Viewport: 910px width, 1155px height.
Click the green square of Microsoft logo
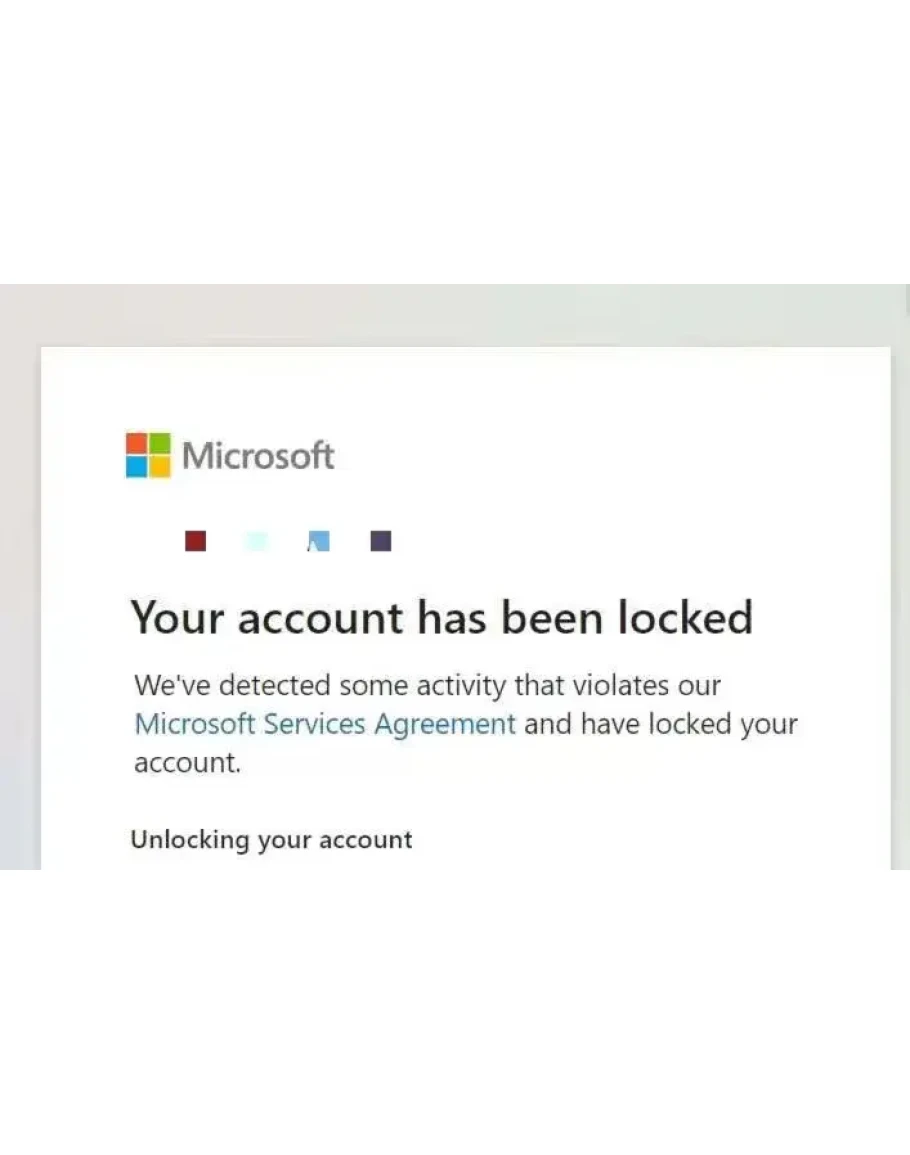pos(159,444)
